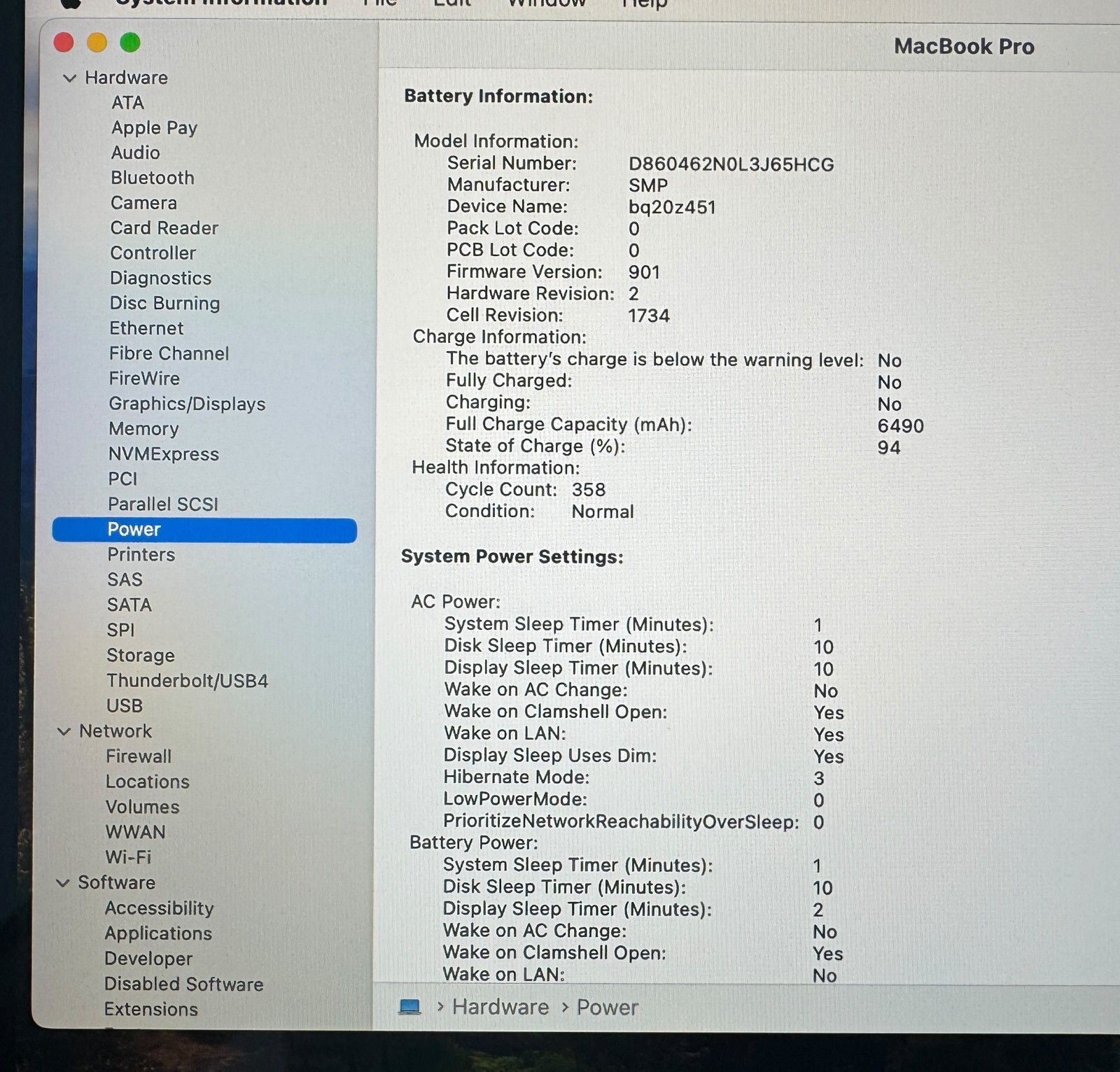Select Thunderbolt/USB4 in the sidebar
This screenshot has height=1072, width=1120.
point(187,681)
